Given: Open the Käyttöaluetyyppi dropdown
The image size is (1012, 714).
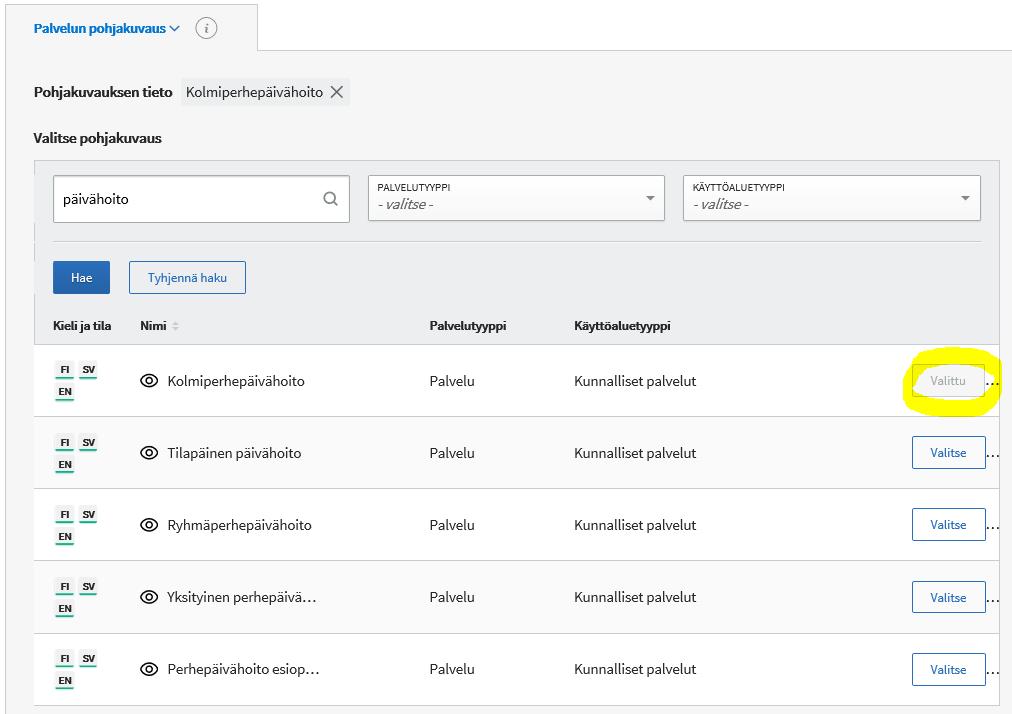Looking at the screenshot, I should 831,198.
